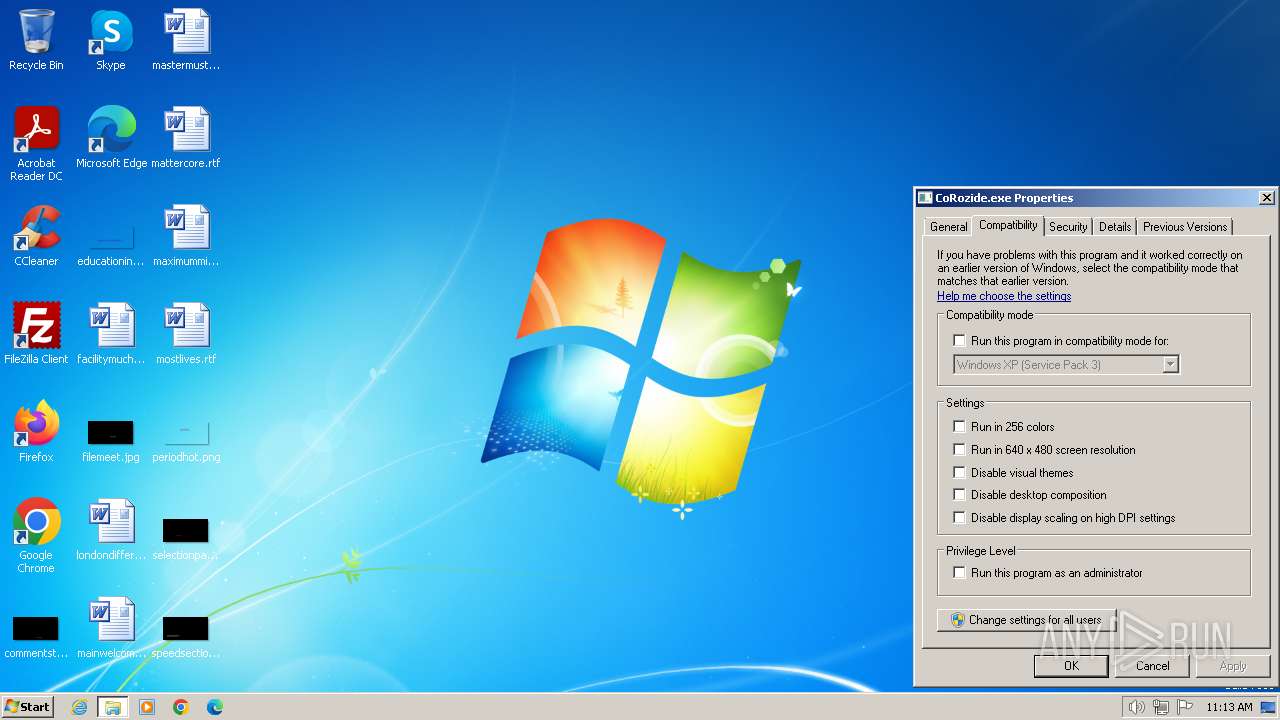Select the maximummi document icon

coord(186,236)
